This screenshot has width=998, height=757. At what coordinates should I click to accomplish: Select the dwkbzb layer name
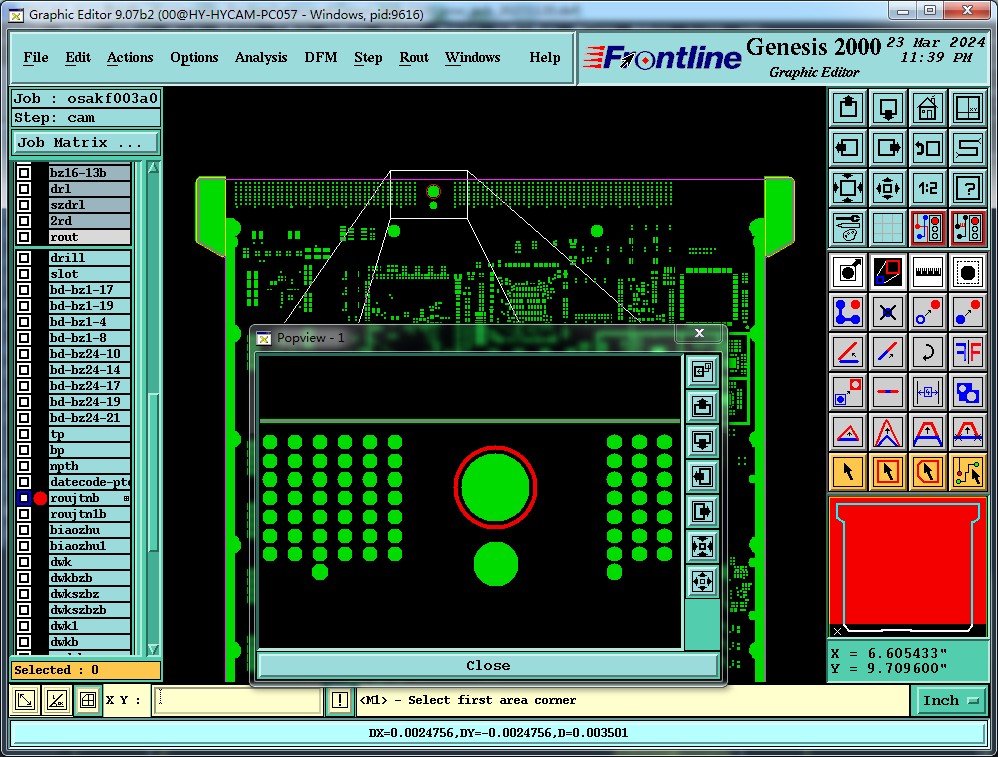click(x=90, y=578)
